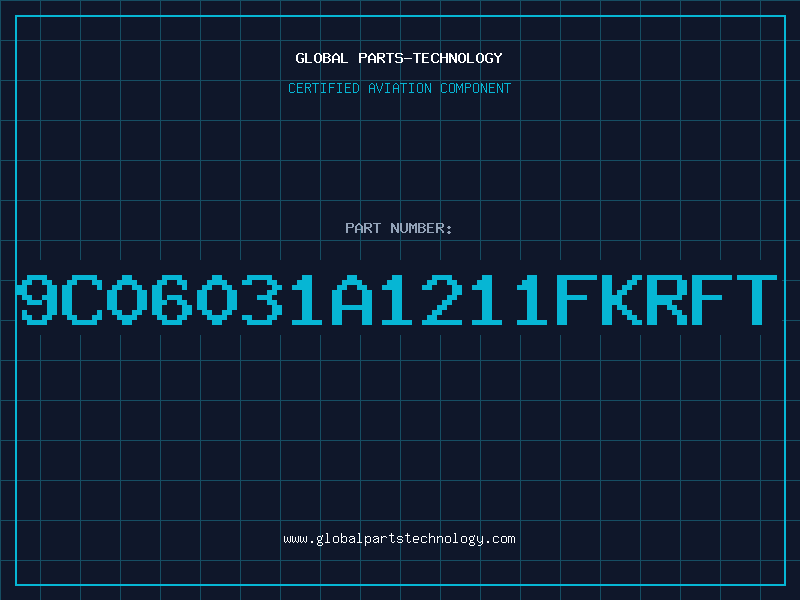
Task: Select the CERTIFIED AVIATION COMPONENT subtitle
Action: point(399,88)
